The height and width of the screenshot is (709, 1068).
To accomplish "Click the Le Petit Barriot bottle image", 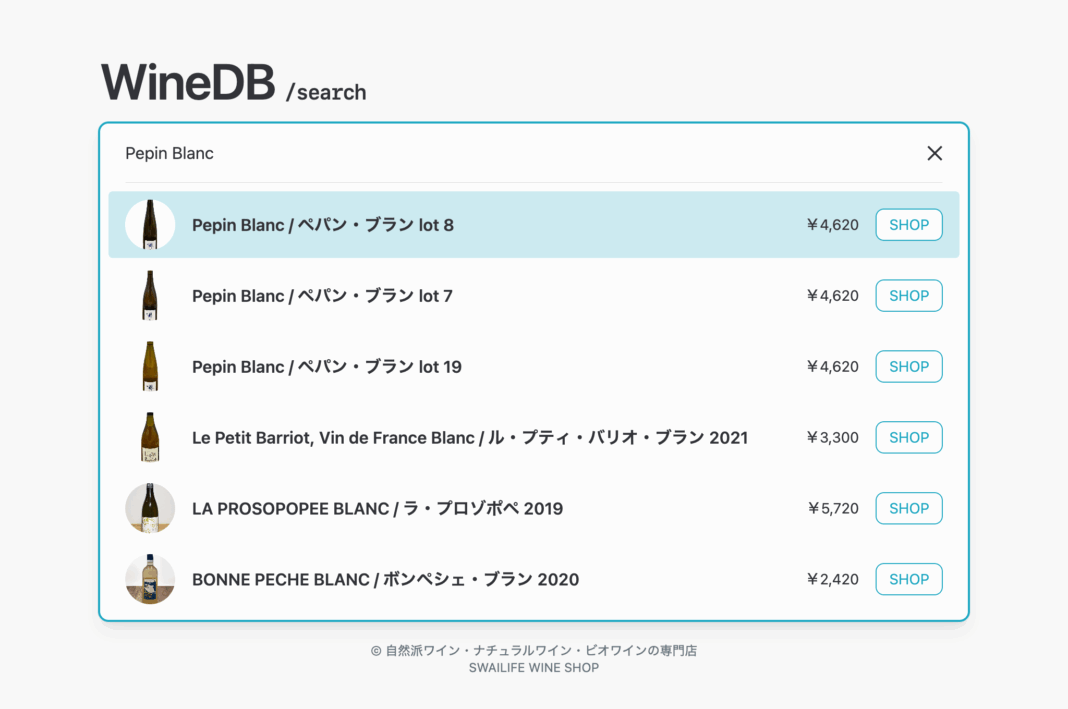I will pyautogui.click(x=150, y=437).
